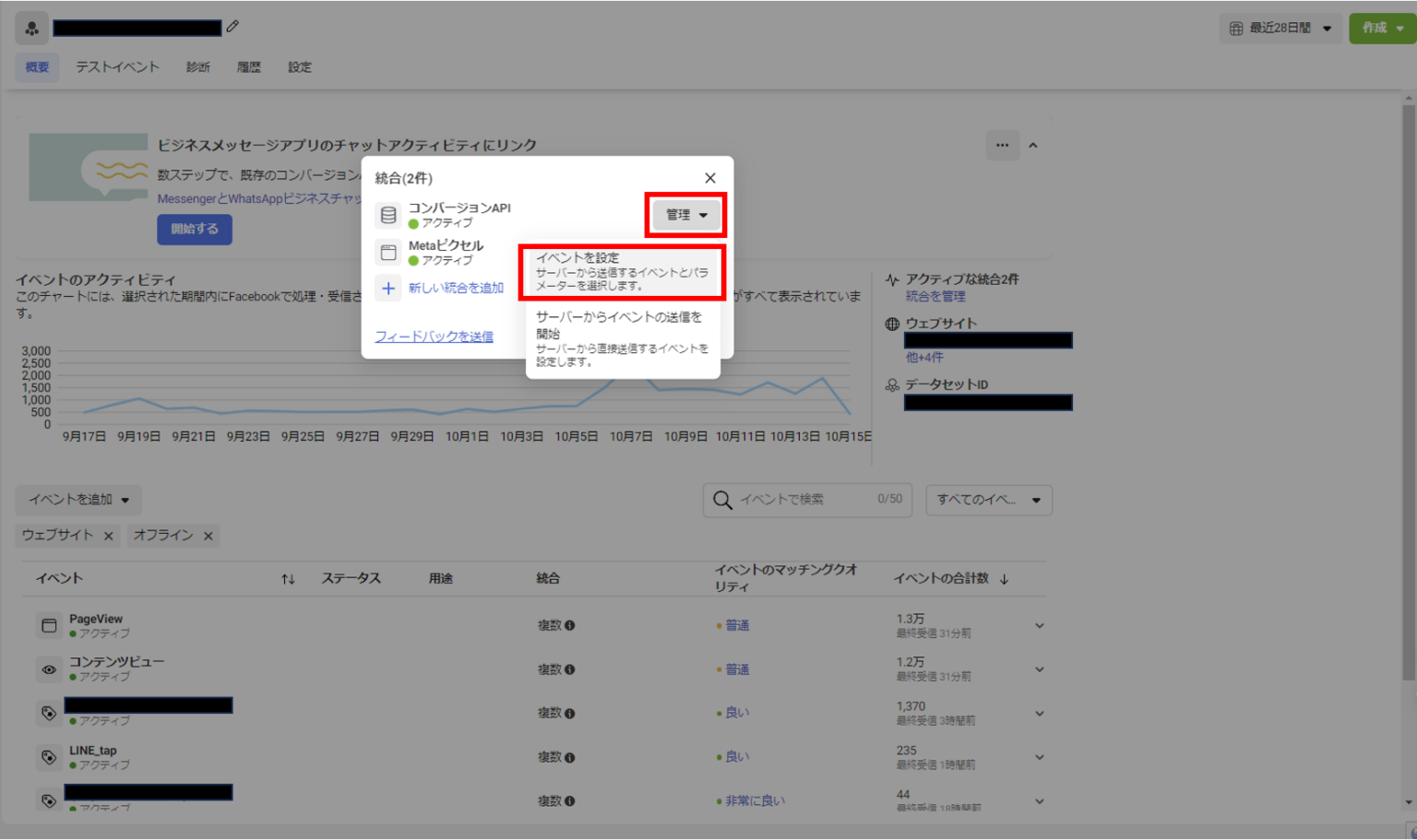This screenshot has width=1417, height=840.
Task: Click the plus icon for new integration
Action: (388, 289)
